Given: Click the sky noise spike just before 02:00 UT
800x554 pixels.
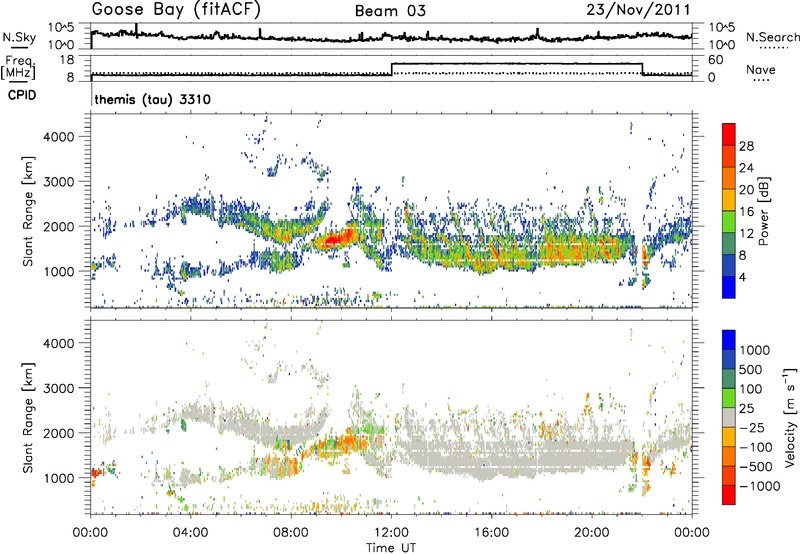Looking at the screenshot, I should [136, 30].
